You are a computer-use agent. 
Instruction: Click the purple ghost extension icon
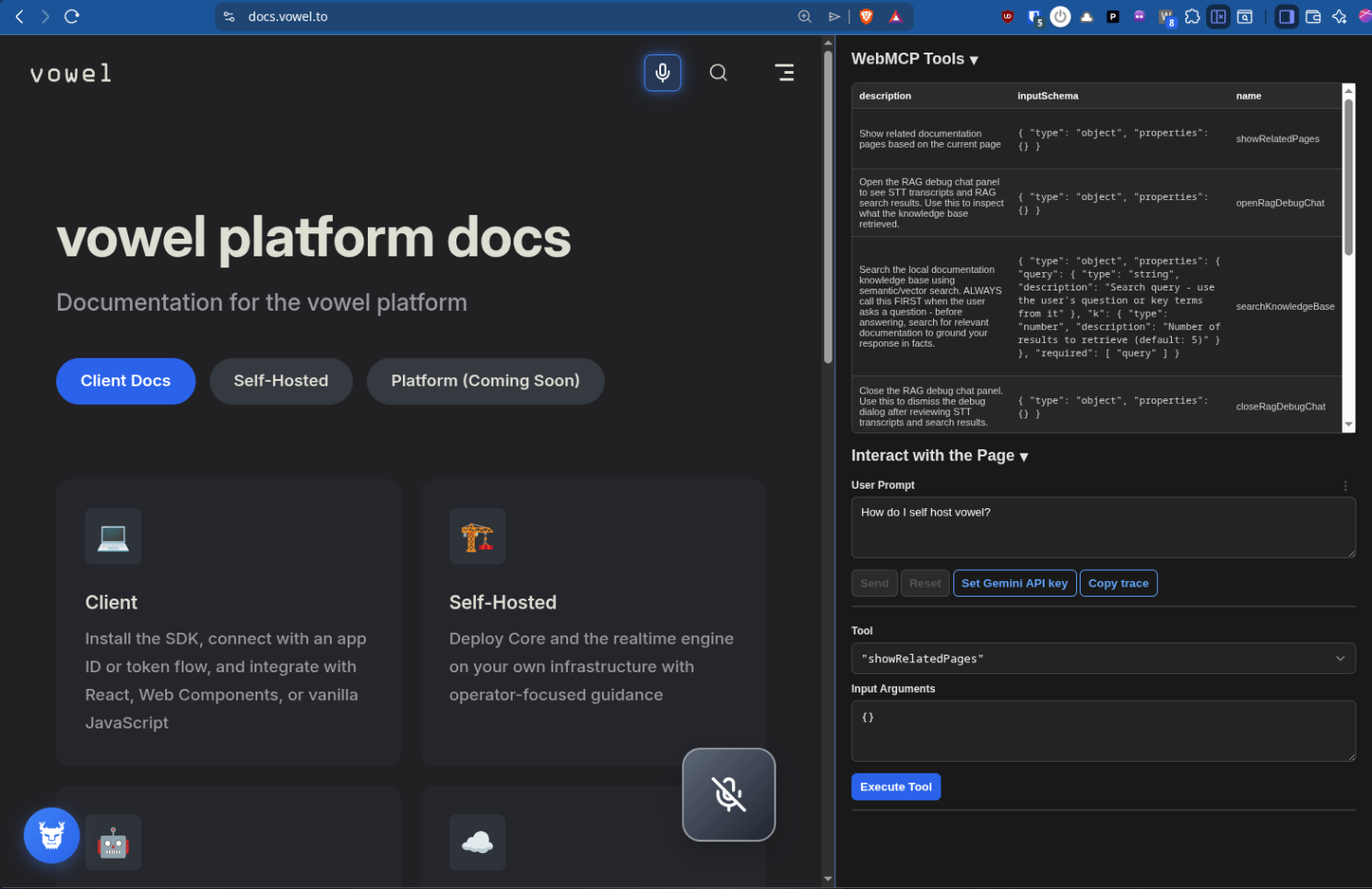(x=1140, y=17)
